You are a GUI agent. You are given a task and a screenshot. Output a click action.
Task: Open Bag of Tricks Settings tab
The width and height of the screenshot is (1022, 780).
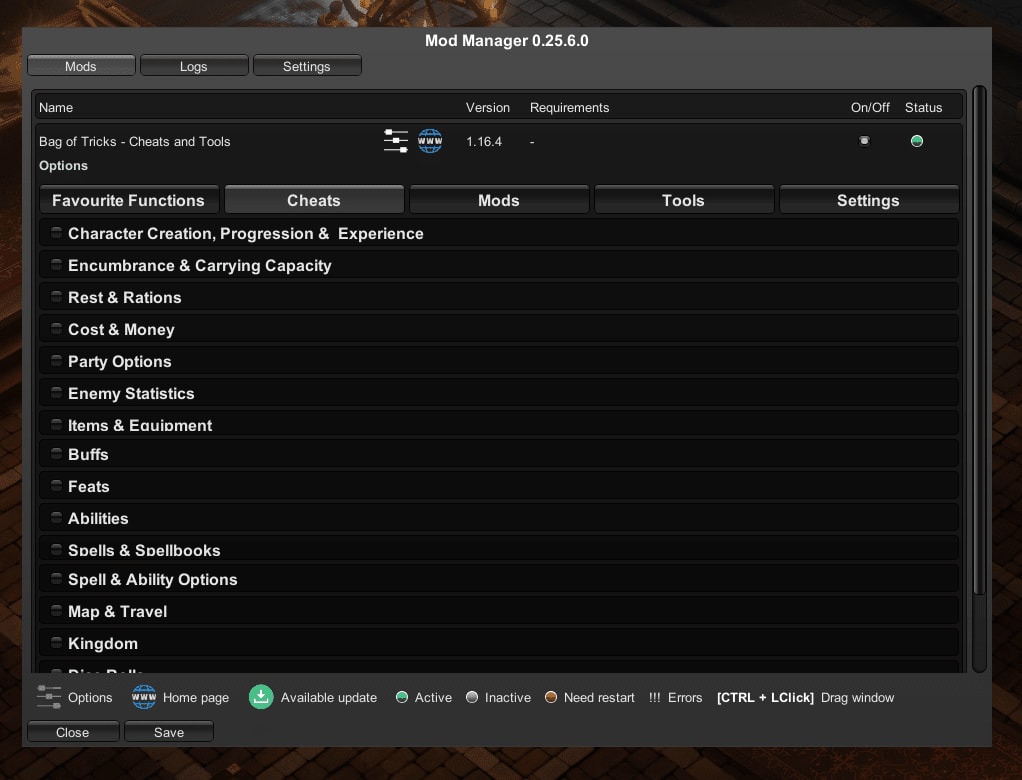pos(868,200)
